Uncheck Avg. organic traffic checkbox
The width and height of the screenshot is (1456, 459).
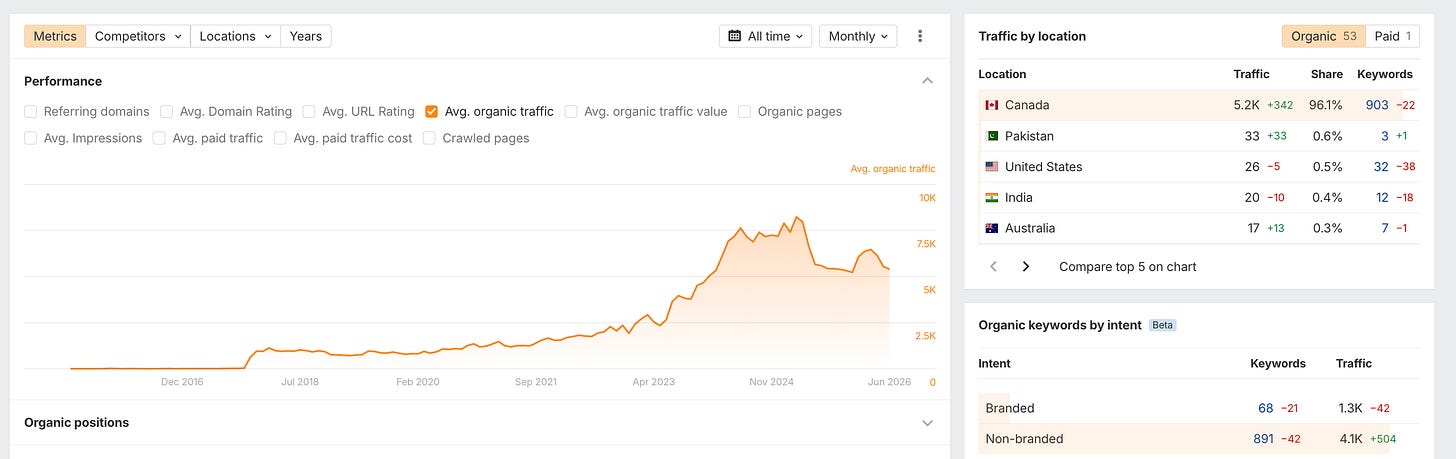coord(431,112)
